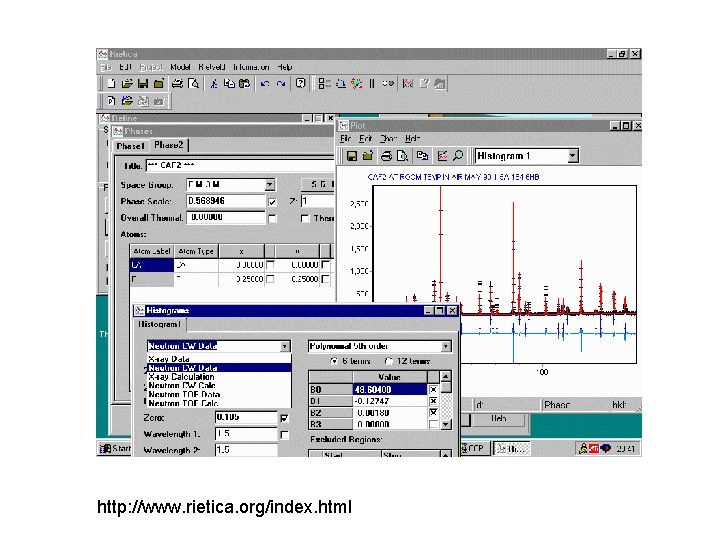Switch to the Phase2 tab
Image resolution: width=720 pixels, height=540 pixels.
pyautogui.click(x=169, y=145)
